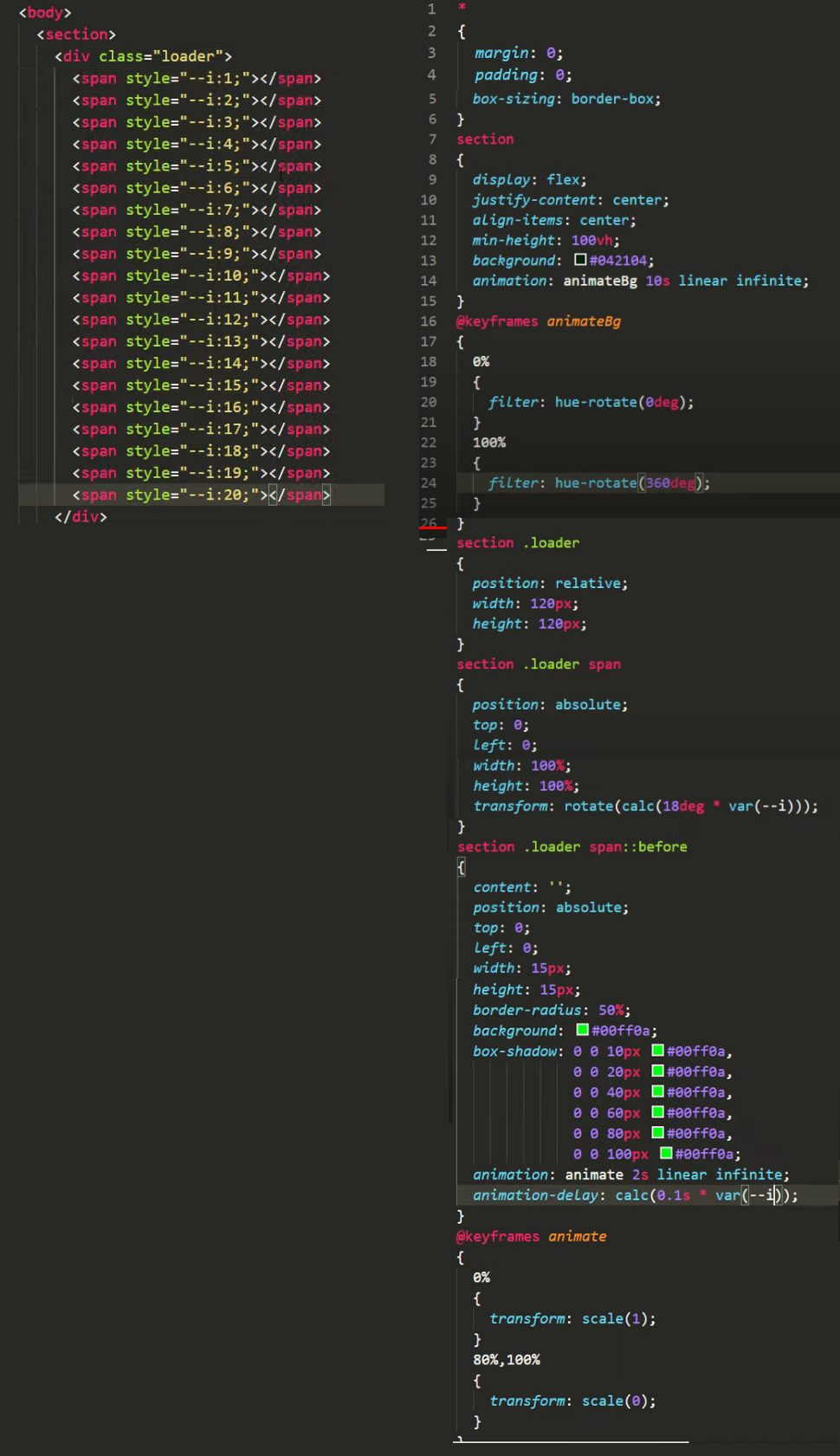Click the span with style --i:17
This screenshot has height=1456, width=840.
pos(201,430)
